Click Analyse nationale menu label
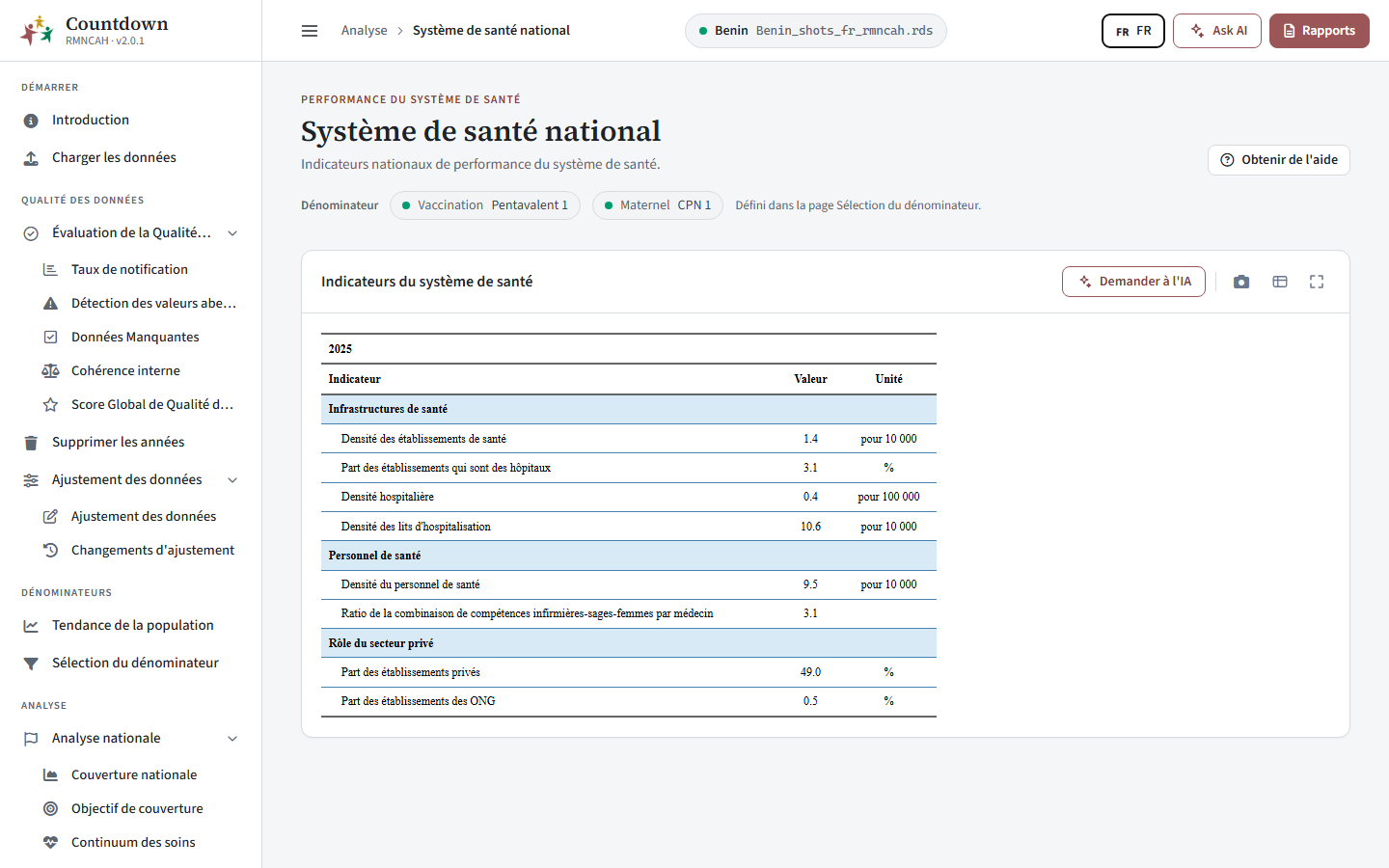1389x868 pixels. tap(106, 738)
